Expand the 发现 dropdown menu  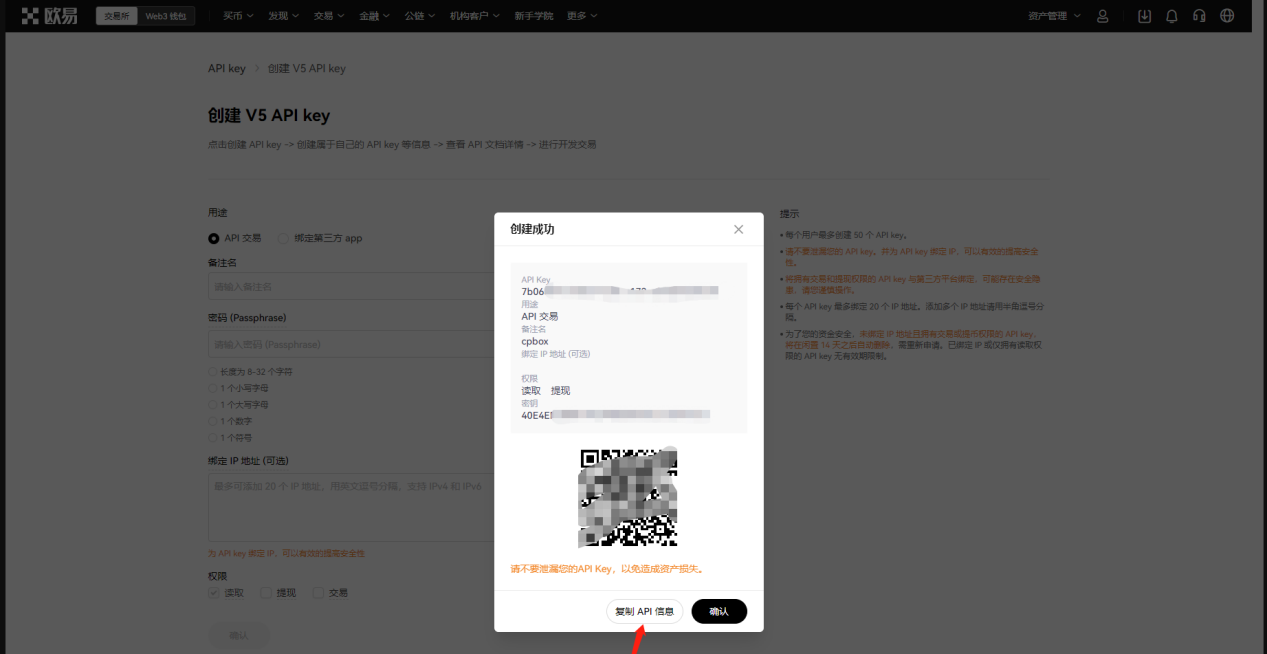coord(284,16)
